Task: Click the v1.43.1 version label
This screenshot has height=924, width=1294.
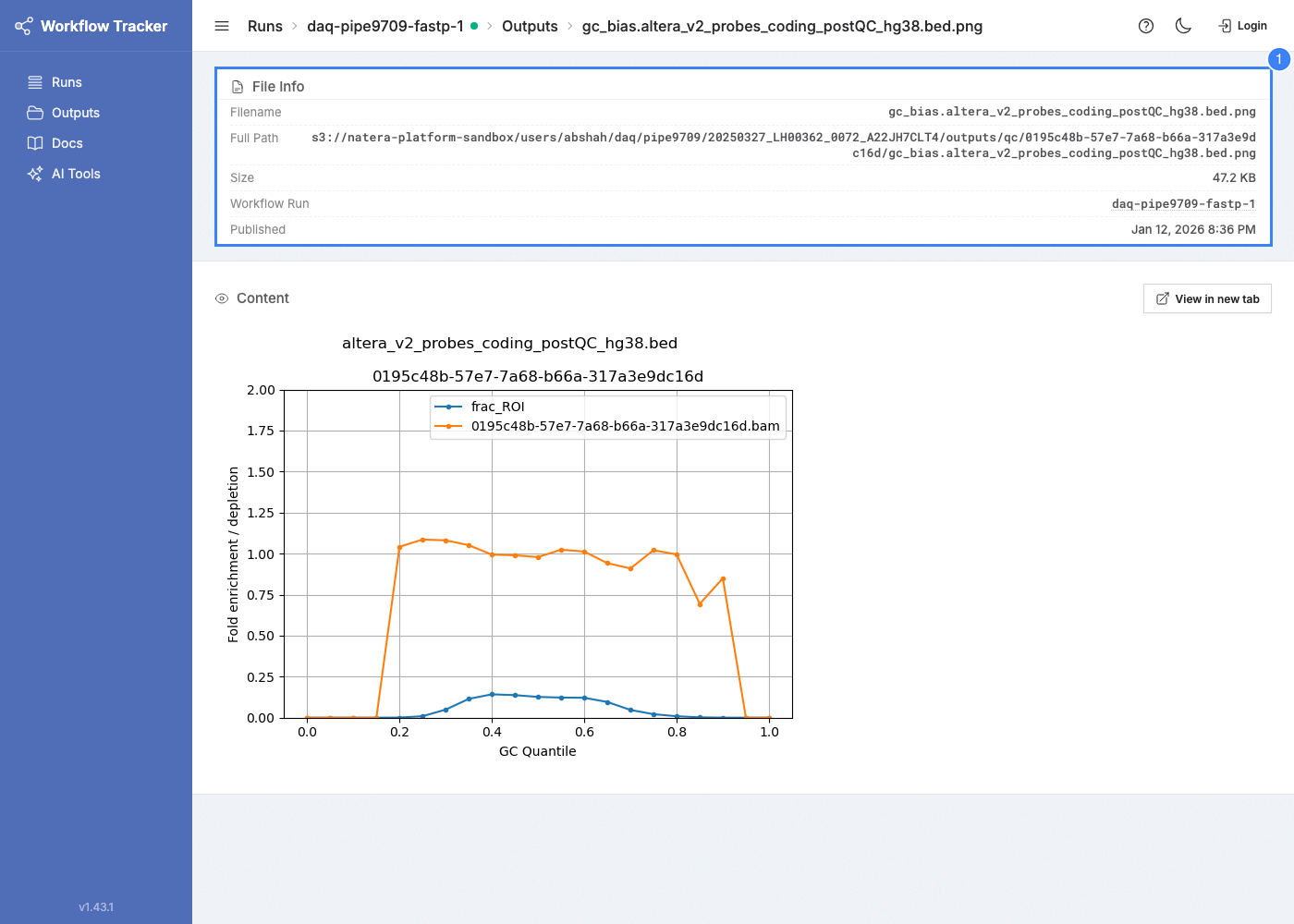Action: [x=96, y=907]
